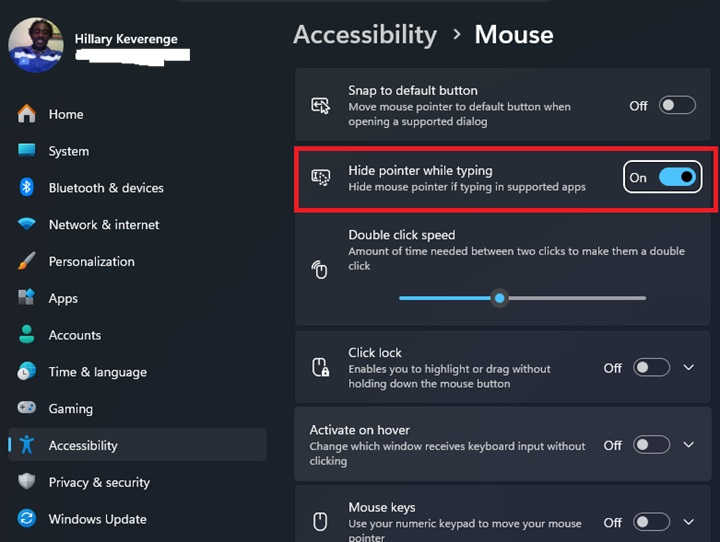Open Accounts settings category

coord(137,334)
